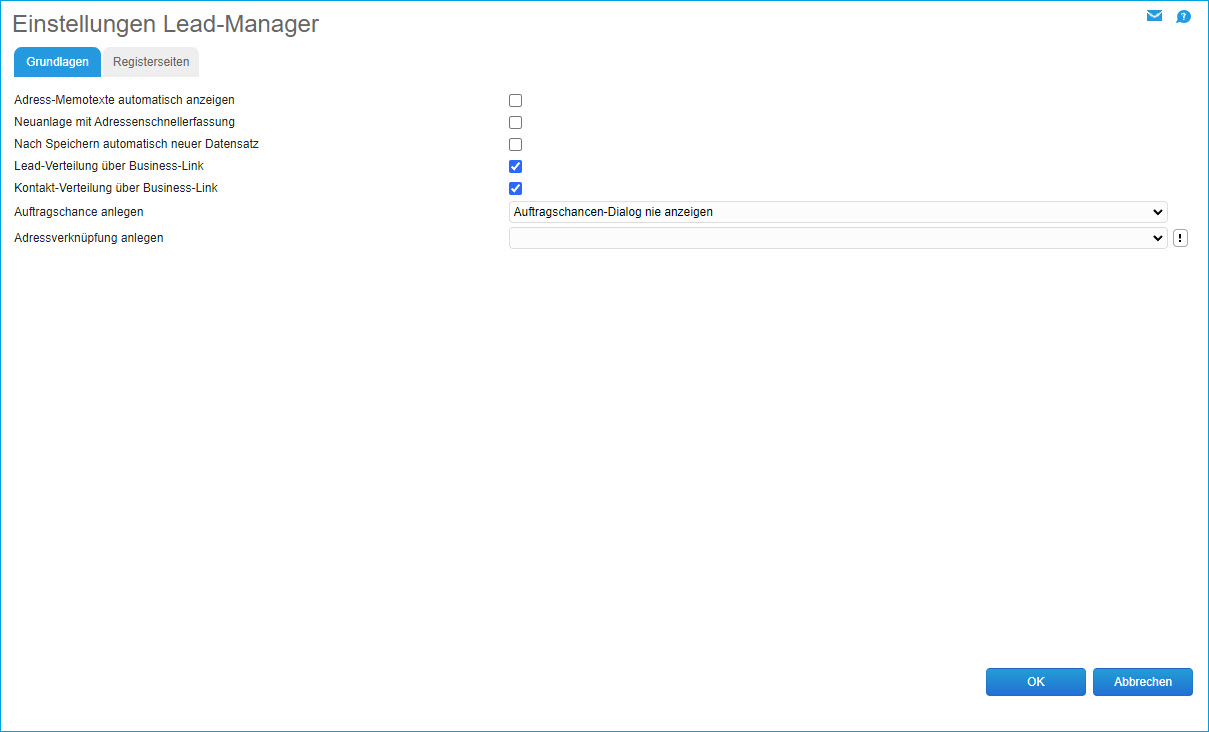Disable Lead-Verteilung über Business-Link

515,166
